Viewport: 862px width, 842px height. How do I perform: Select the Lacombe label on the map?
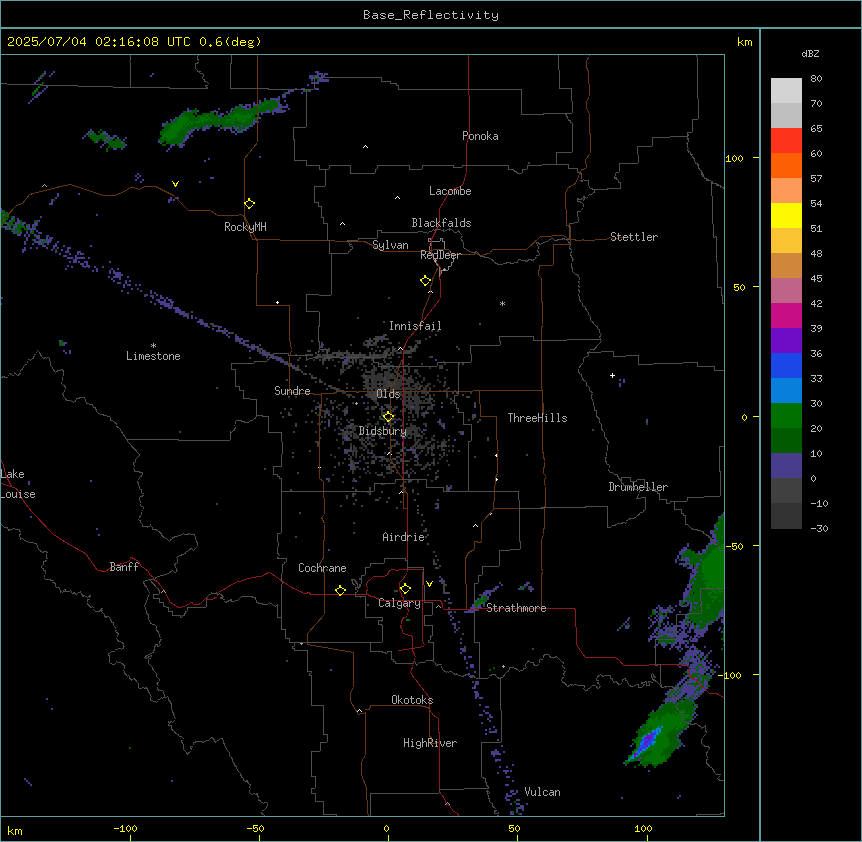click(450, 191)
